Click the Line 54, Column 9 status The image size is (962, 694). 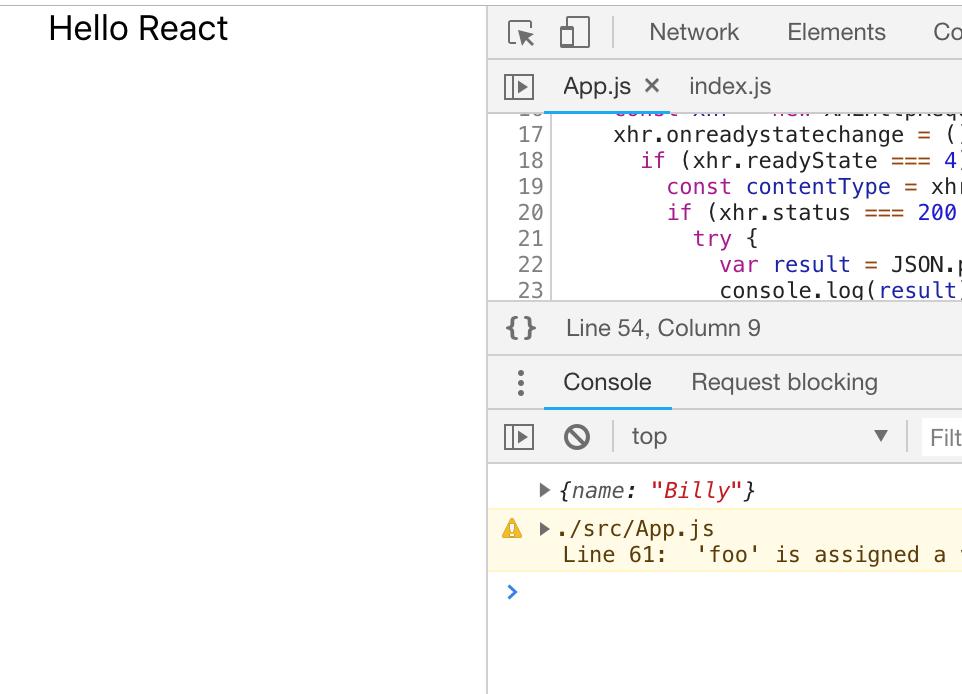tap(663, 328)
